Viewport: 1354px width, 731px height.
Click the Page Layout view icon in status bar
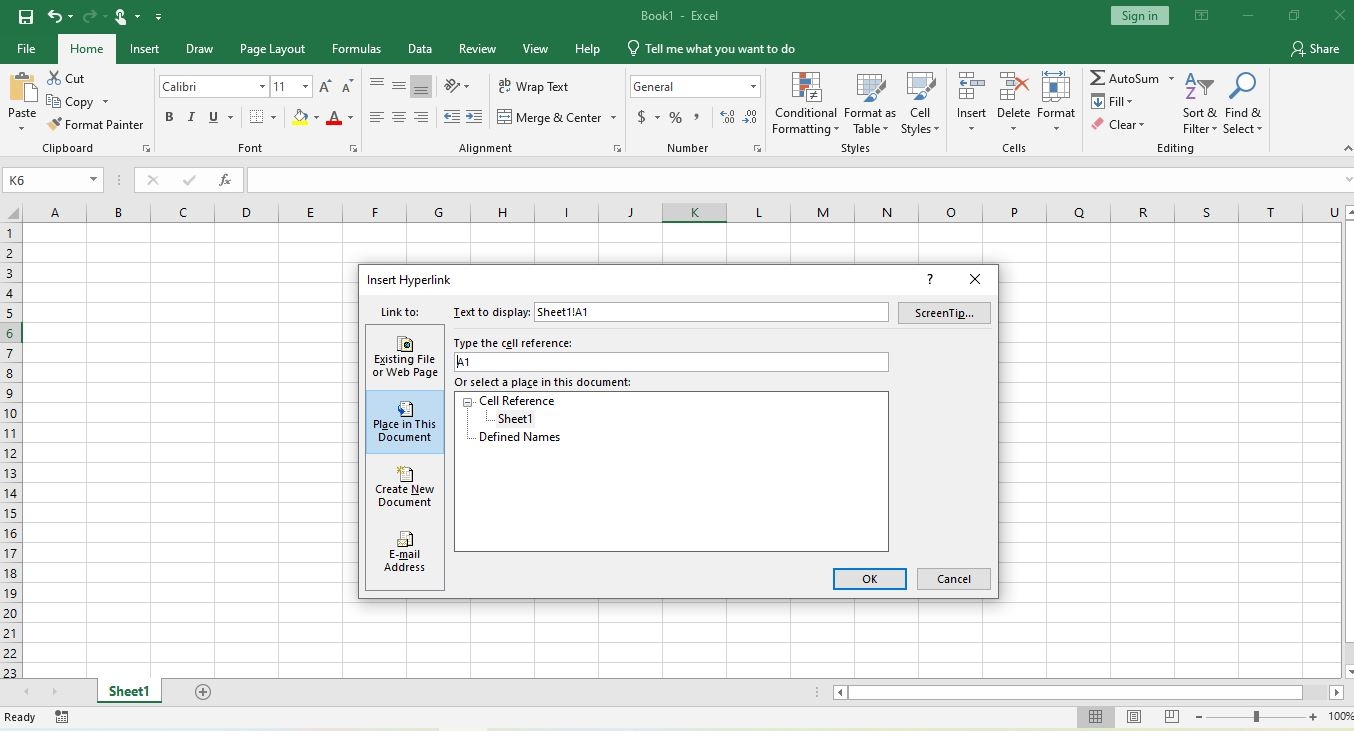point(1134,717)
